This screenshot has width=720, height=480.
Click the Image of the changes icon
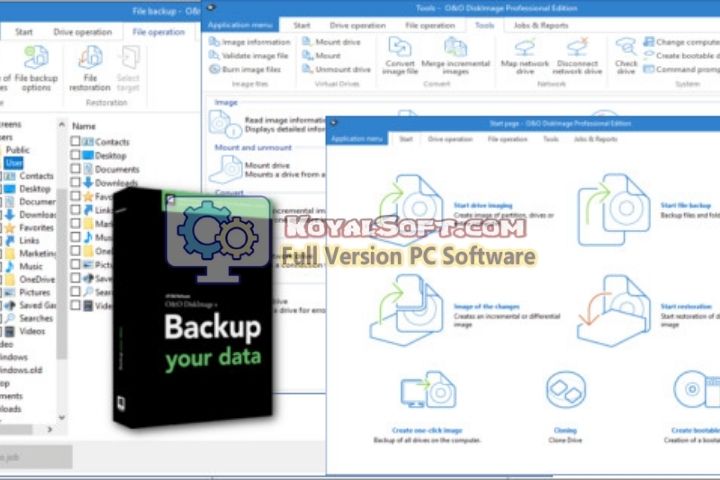click(406, 310)
